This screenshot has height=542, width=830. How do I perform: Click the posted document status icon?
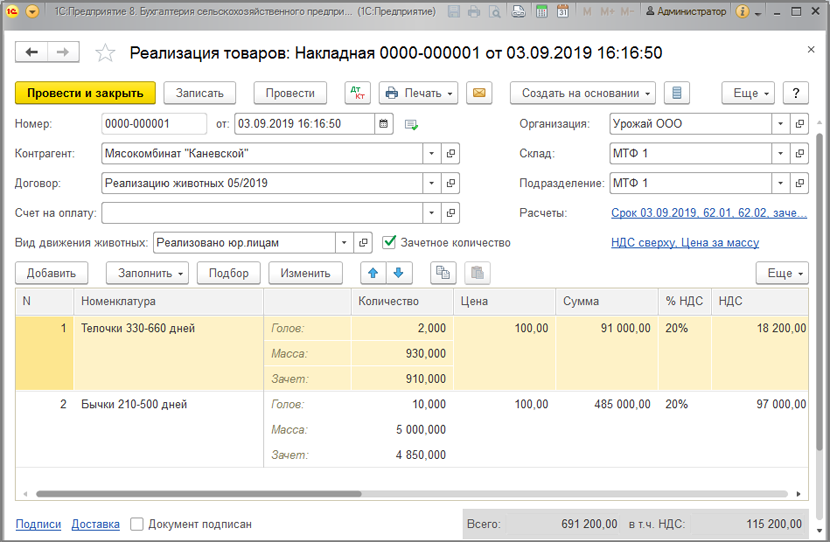[x=411, y=124]
